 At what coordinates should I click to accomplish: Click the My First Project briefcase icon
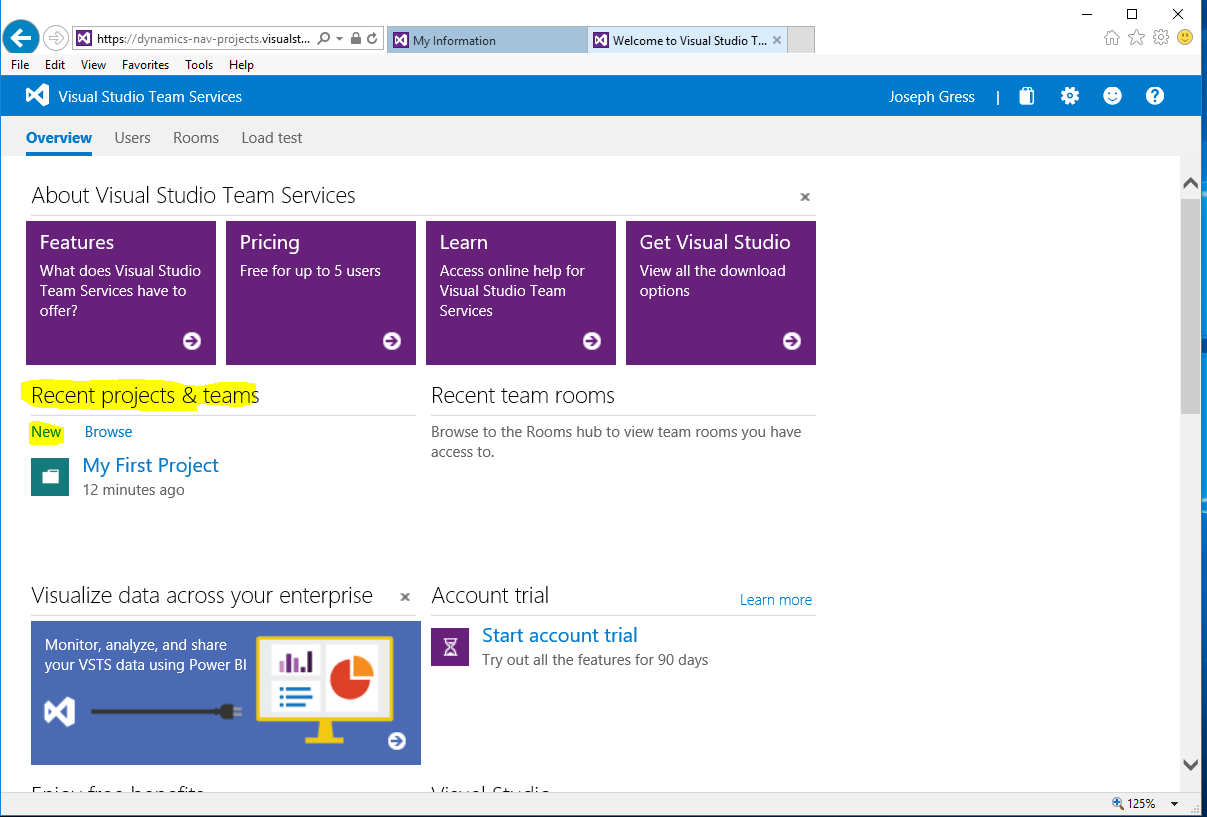click(49, 477)
